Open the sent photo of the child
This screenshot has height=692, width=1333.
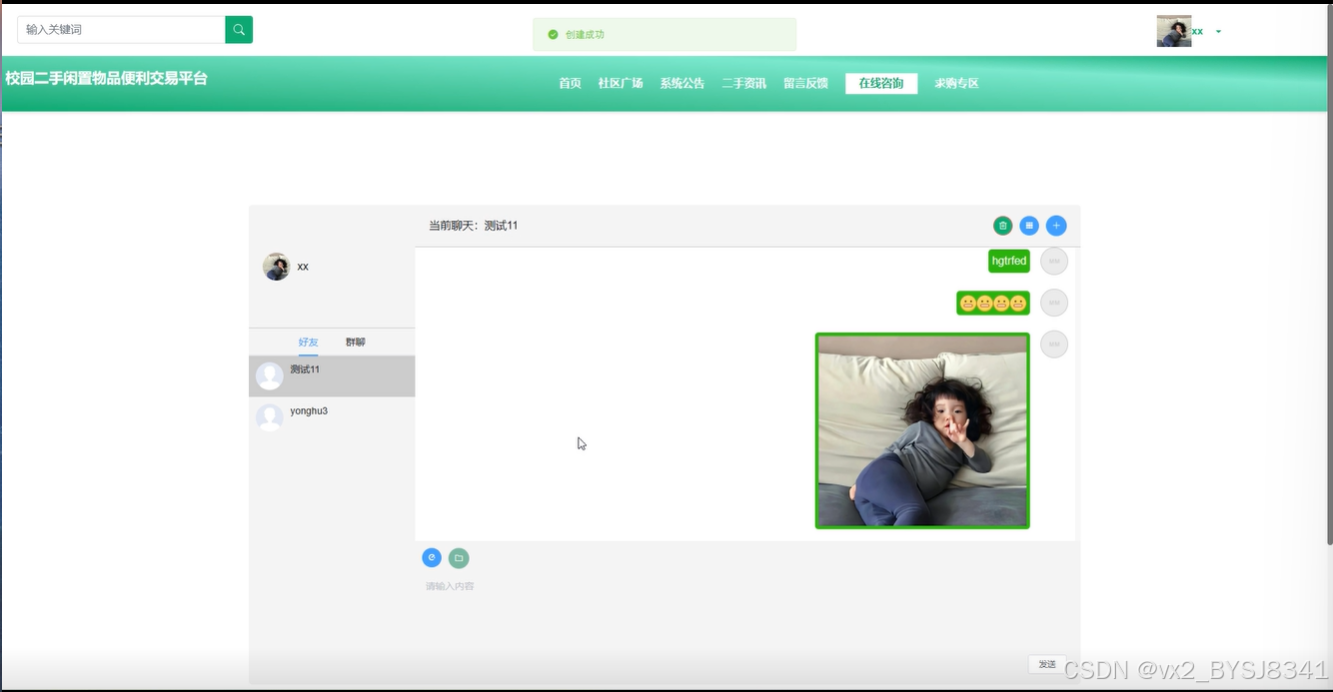(x=922, y=431)
